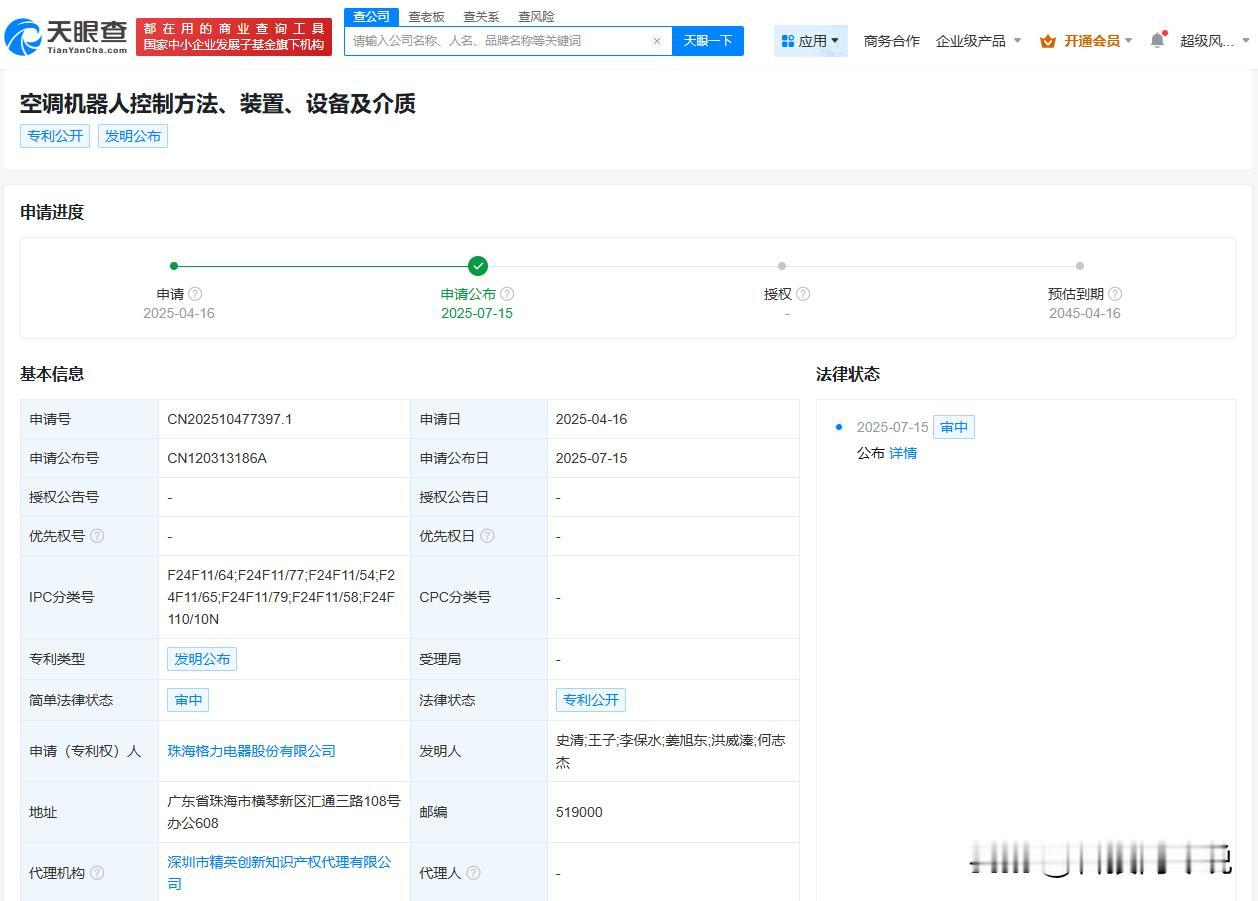
Task: Select postal code 519000
Action: coord(579,812)
